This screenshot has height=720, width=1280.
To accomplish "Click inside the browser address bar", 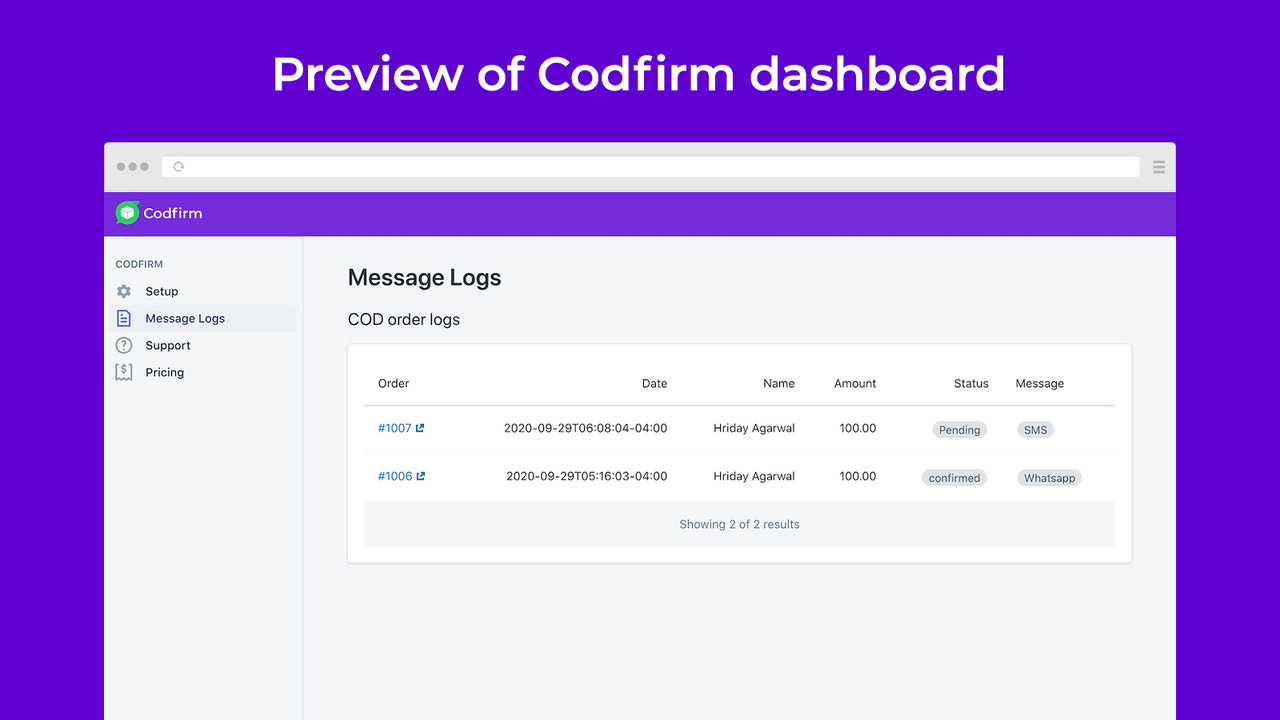I will click(x=650, y=166).
